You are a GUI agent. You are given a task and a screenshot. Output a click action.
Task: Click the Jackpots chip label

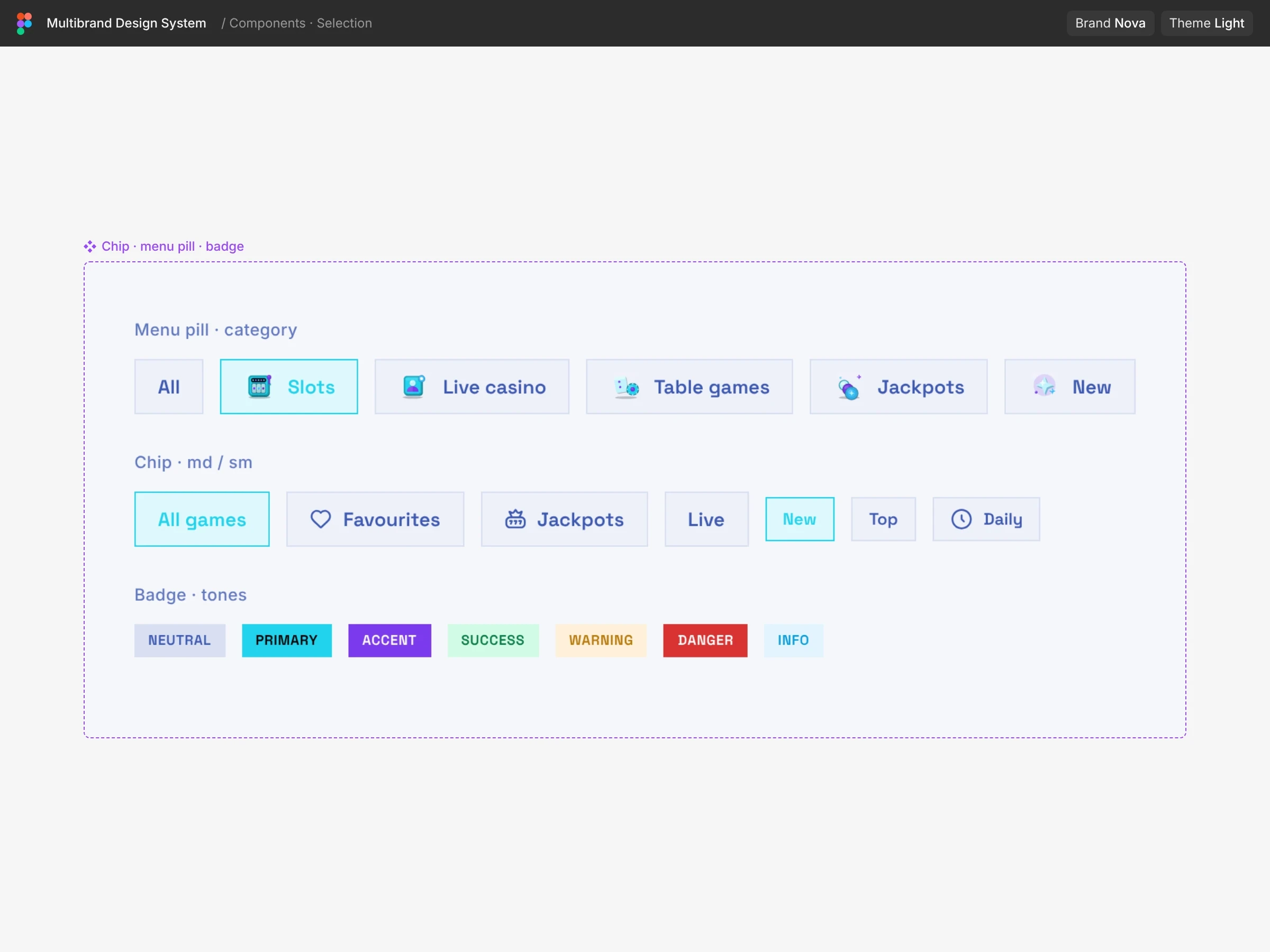[580, 520]
